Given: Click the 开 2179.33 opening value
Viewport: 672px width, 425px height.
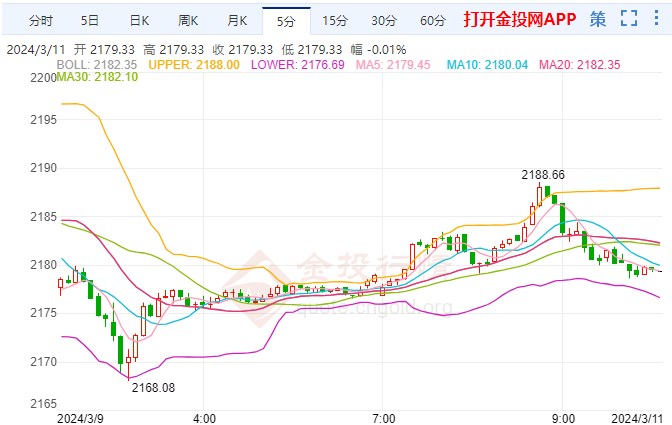Looking at the screenshot, I should click(x=104, y=50).
